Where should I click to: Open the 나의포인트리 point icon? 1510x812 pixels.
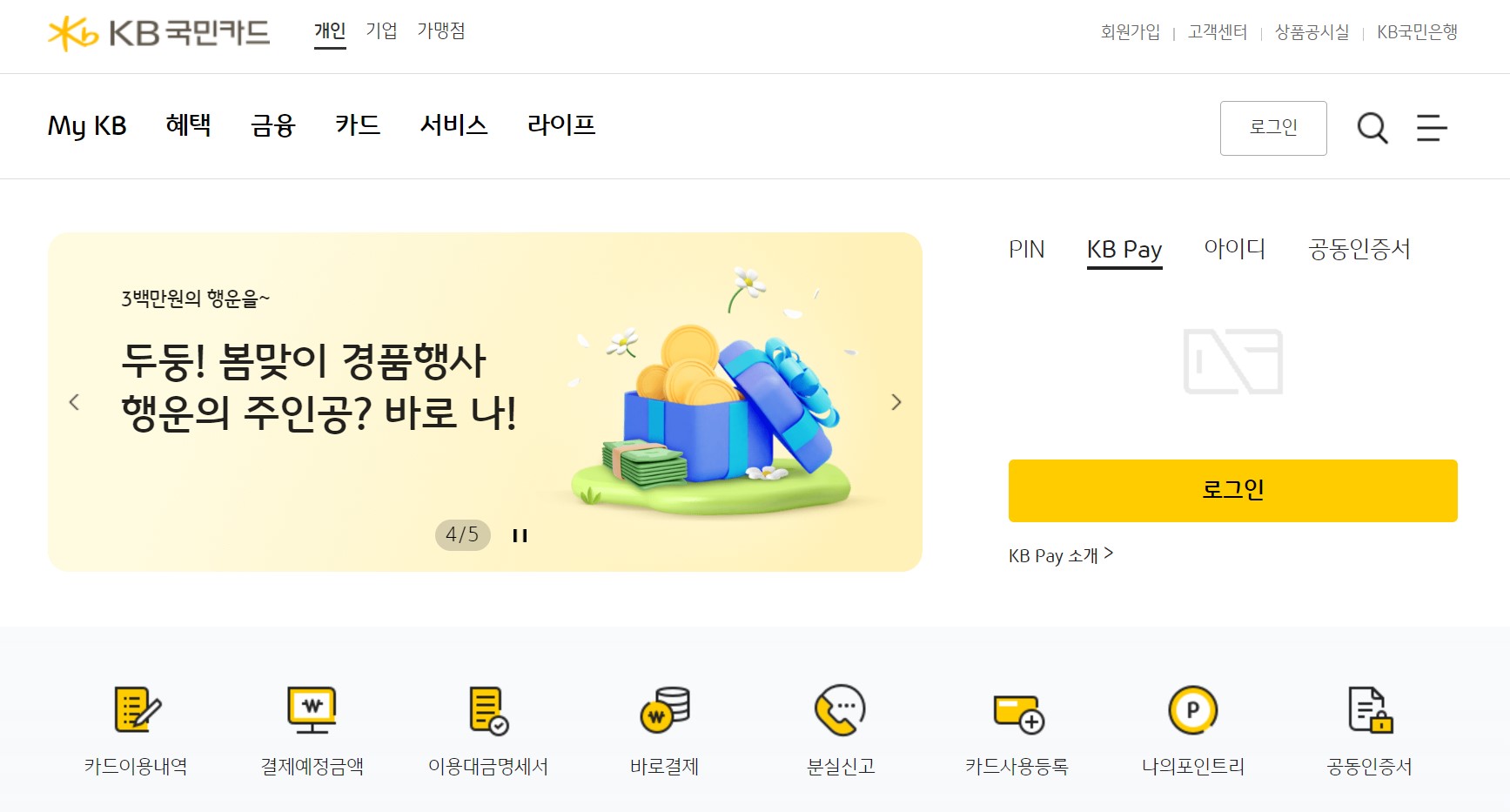pos(1193,710)
